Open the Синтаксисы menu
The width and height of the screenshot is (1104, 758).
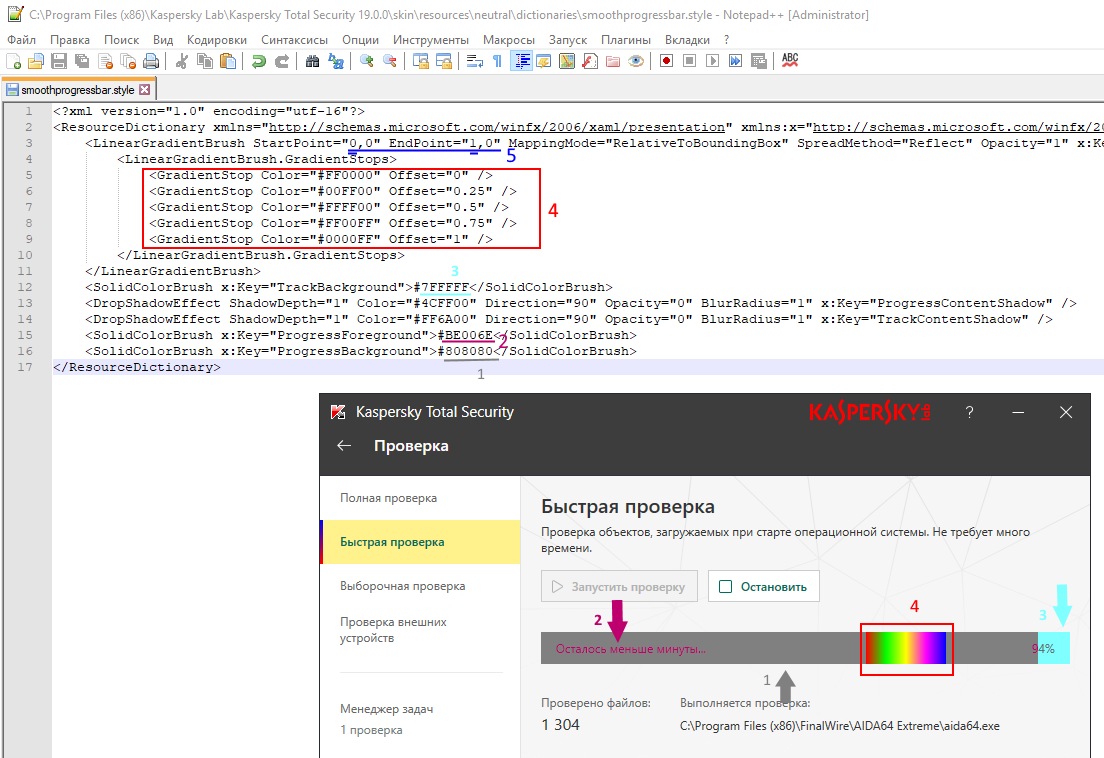pos(294,39)
